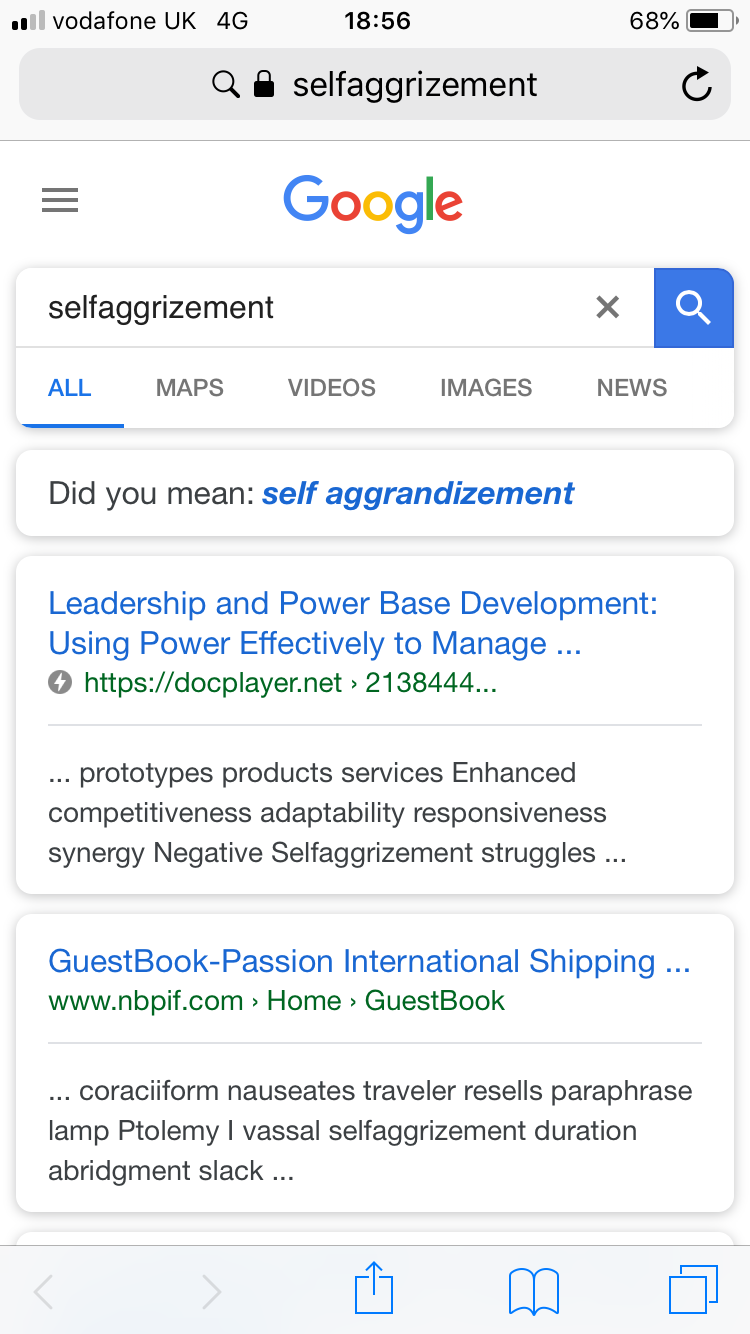Image resolution: width=750 pixels, height=1334 pixels.
Task: Go back with the left arrow
Action: tap(44, 1292)
